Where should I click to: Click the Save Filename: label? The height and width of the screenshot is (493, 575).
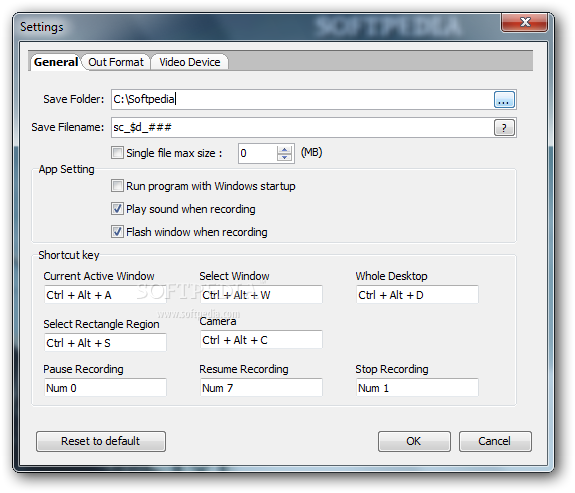point(68,127)
